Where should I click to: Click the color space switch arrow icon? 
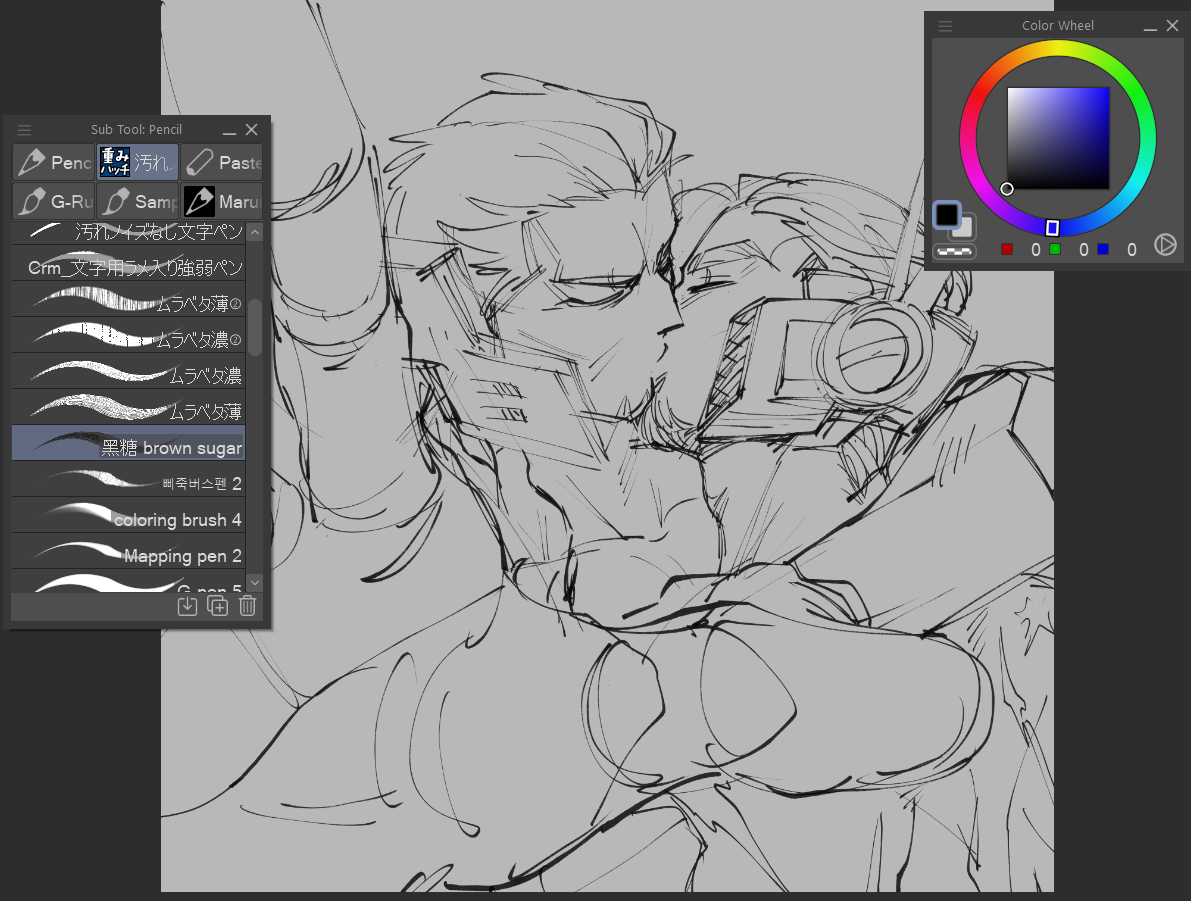pos(1165,245)
